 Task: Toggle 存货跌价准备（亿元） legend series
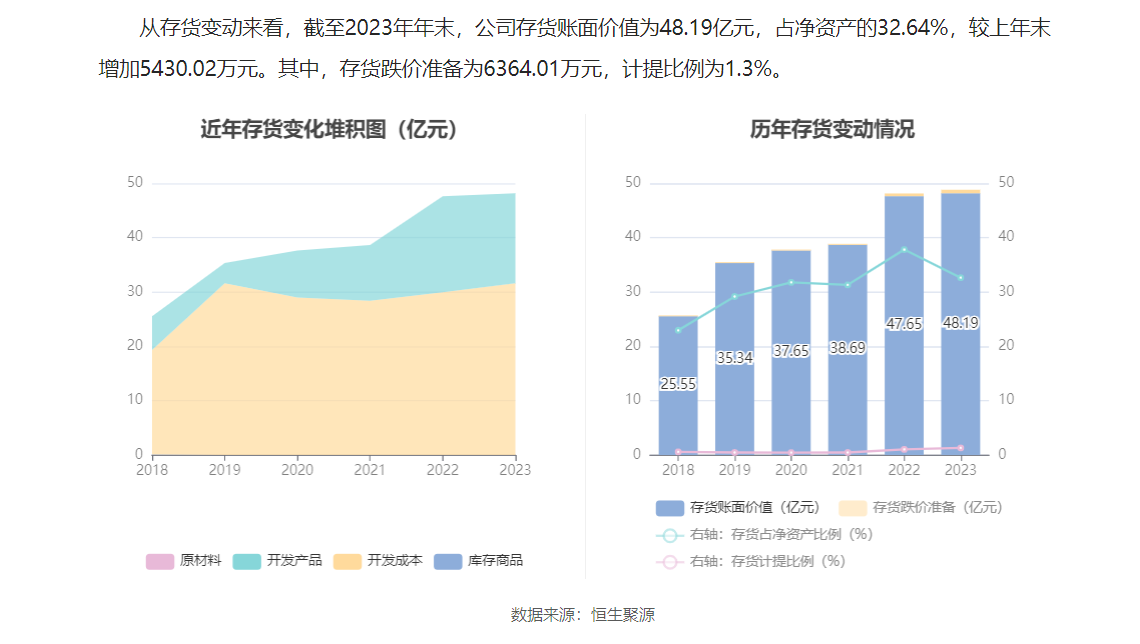[x=920, y=507]
